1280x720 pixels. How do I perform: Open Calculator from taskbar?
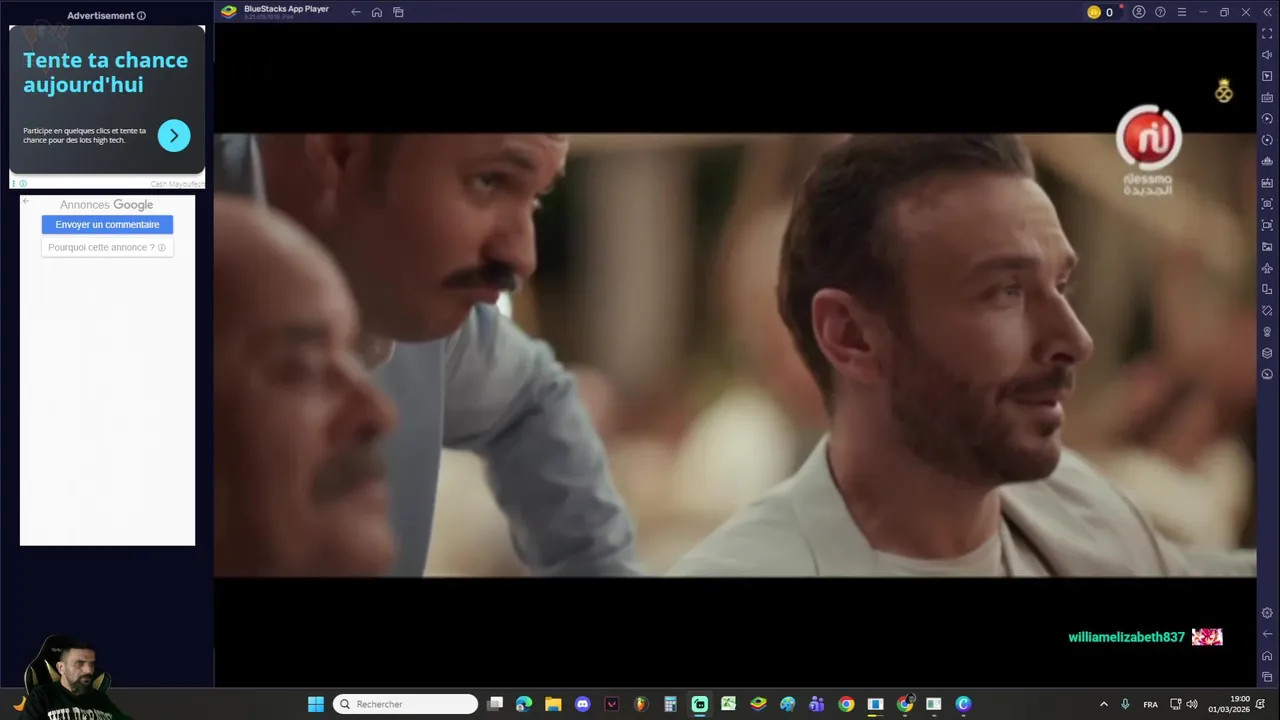pos(670,704)
